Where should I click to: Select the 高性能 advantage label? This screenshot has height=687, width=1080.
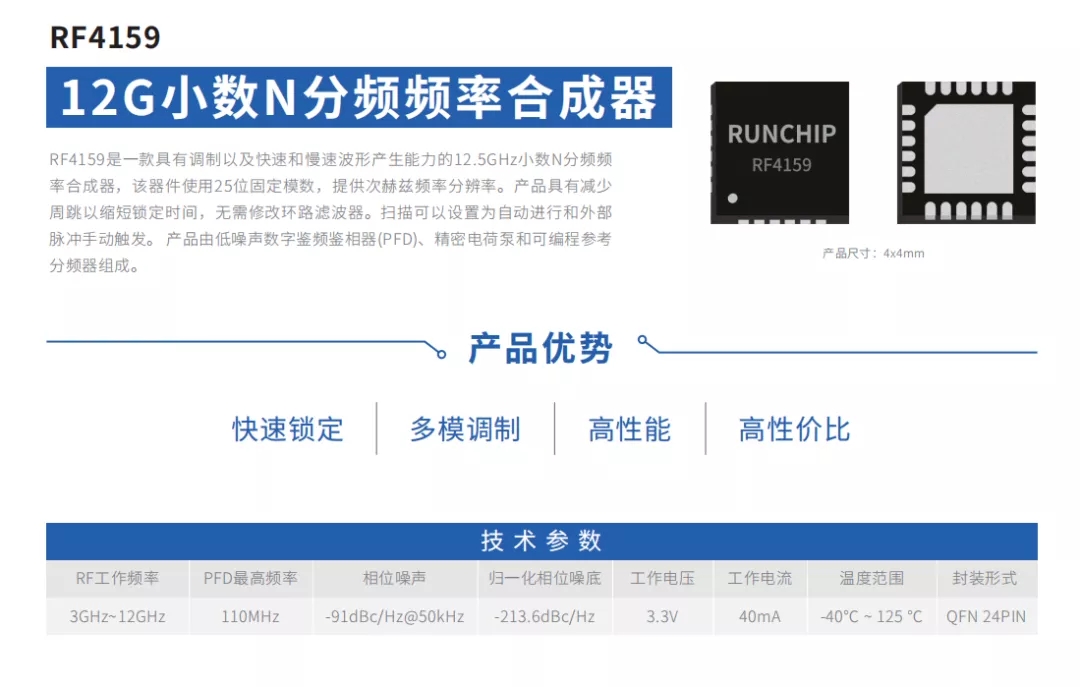click(x=629, y=430)
